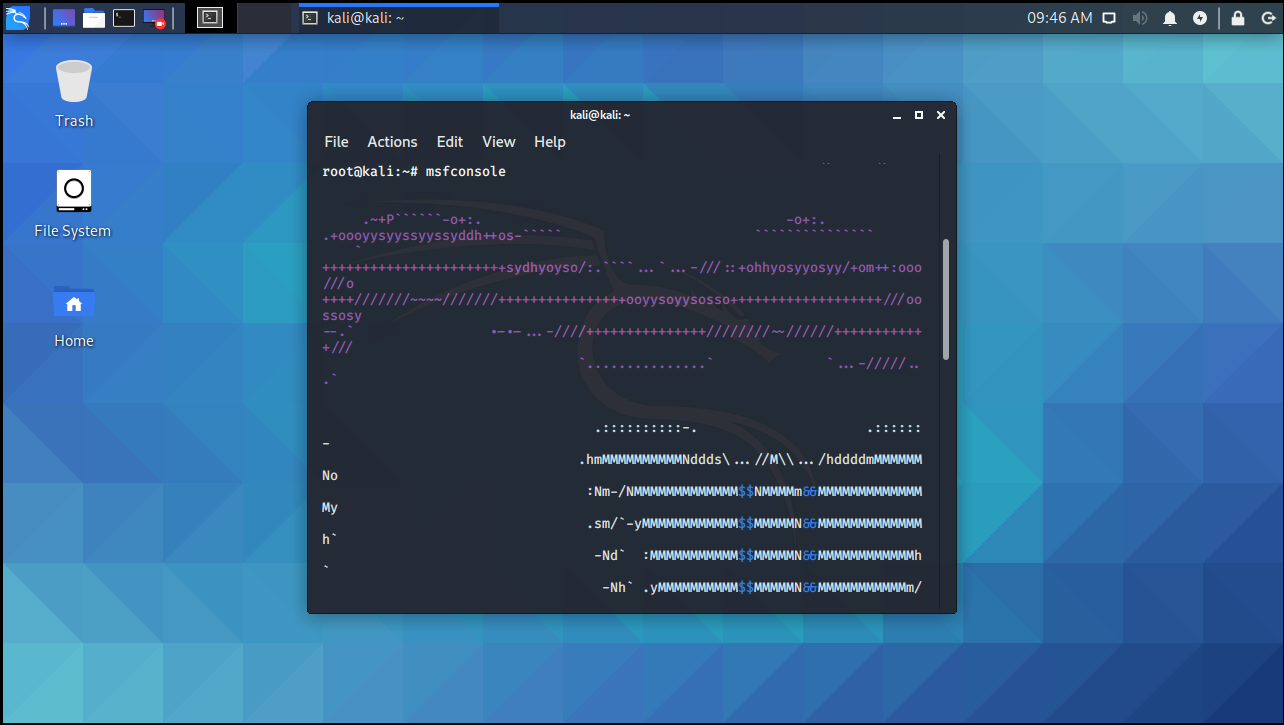Open the notifications bell icon

(1170, 18)
